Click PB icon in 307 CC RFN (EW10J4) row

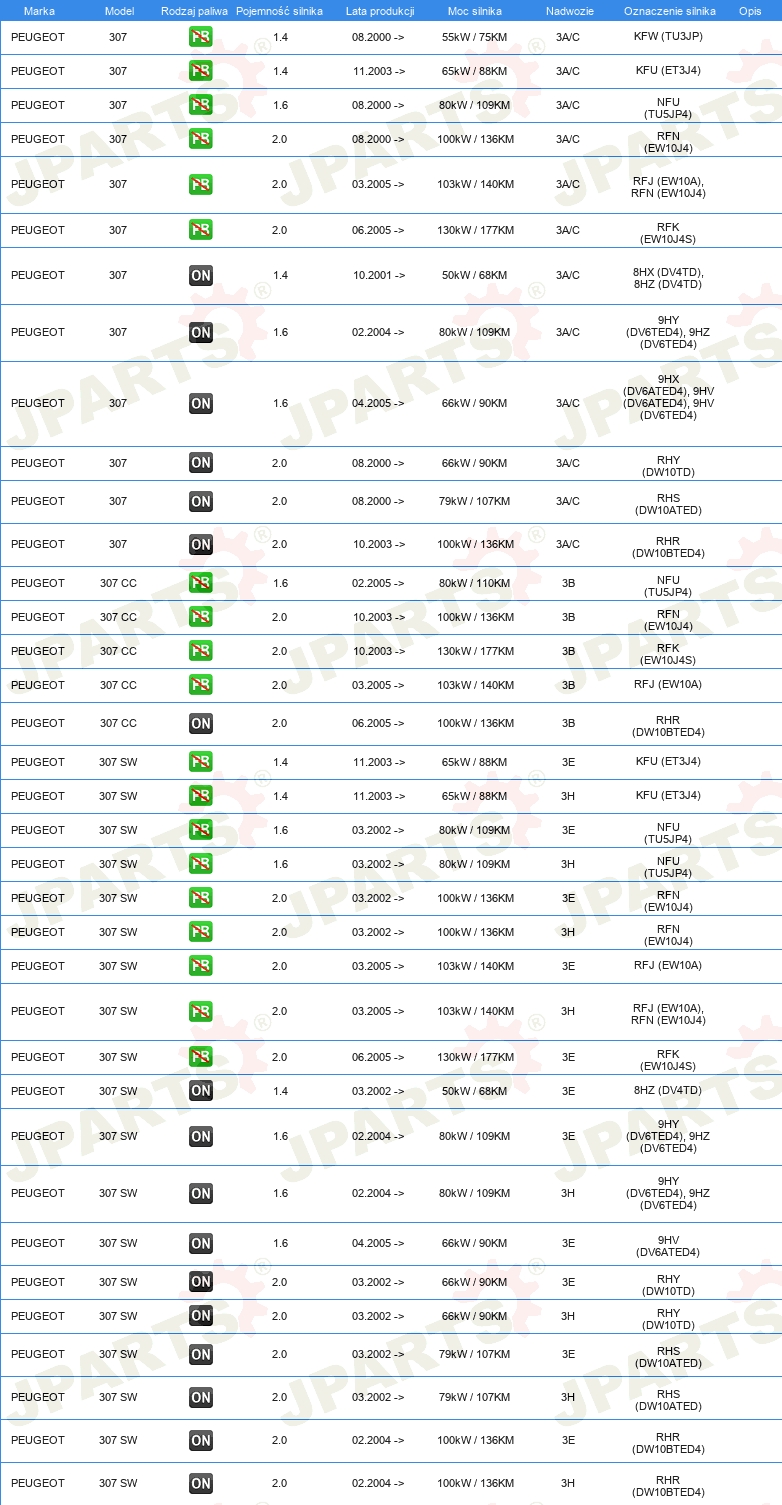201,617
